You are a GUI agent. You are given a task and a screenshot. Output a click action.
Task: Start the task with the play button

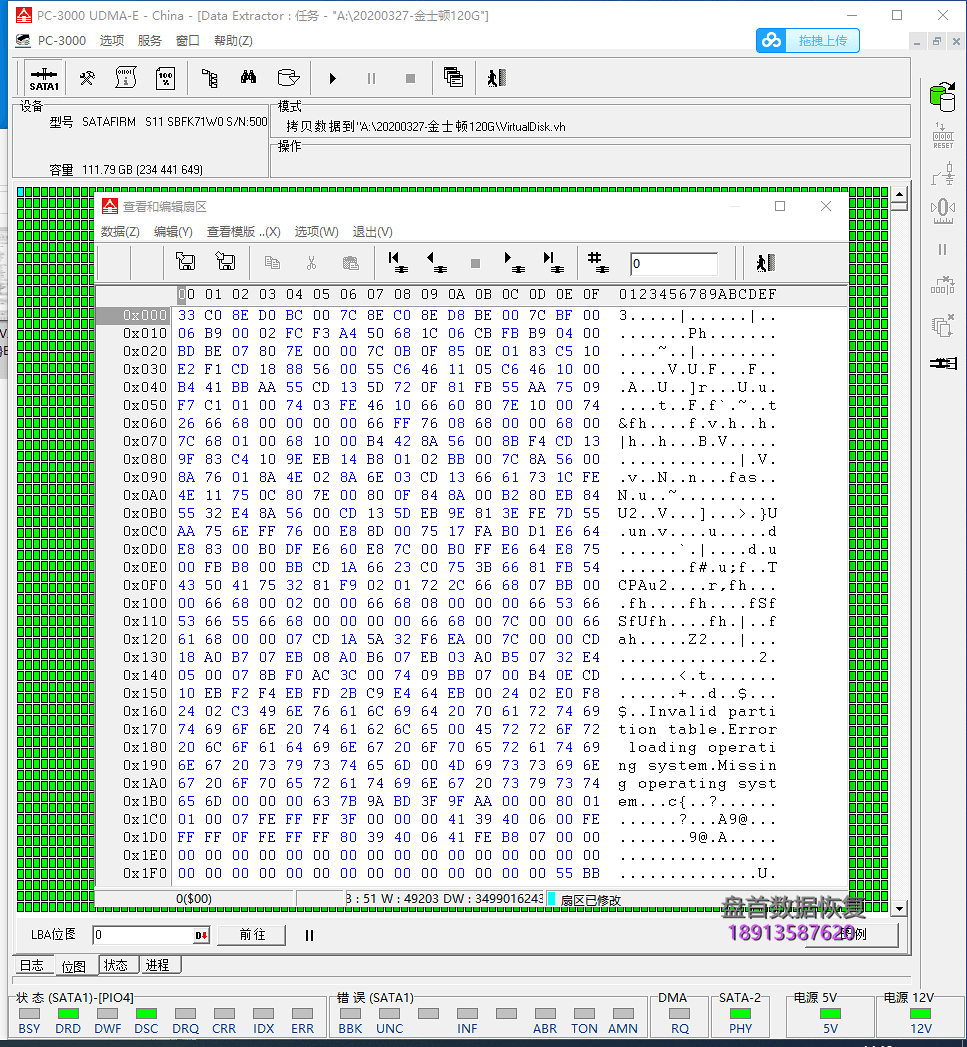click(x=333, y=79)
